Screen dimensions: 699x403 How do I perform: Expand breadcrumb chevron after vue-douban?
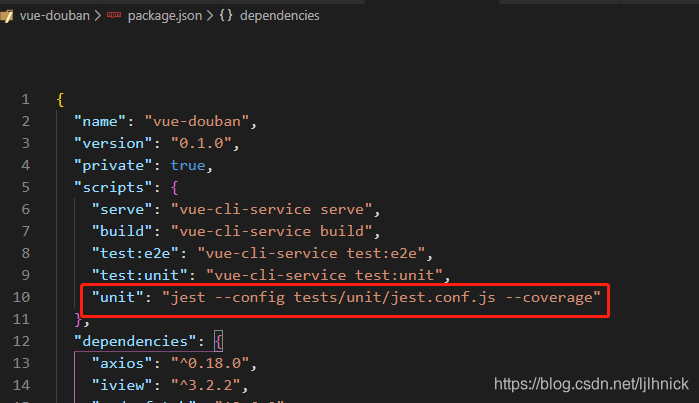coord(98,16)
